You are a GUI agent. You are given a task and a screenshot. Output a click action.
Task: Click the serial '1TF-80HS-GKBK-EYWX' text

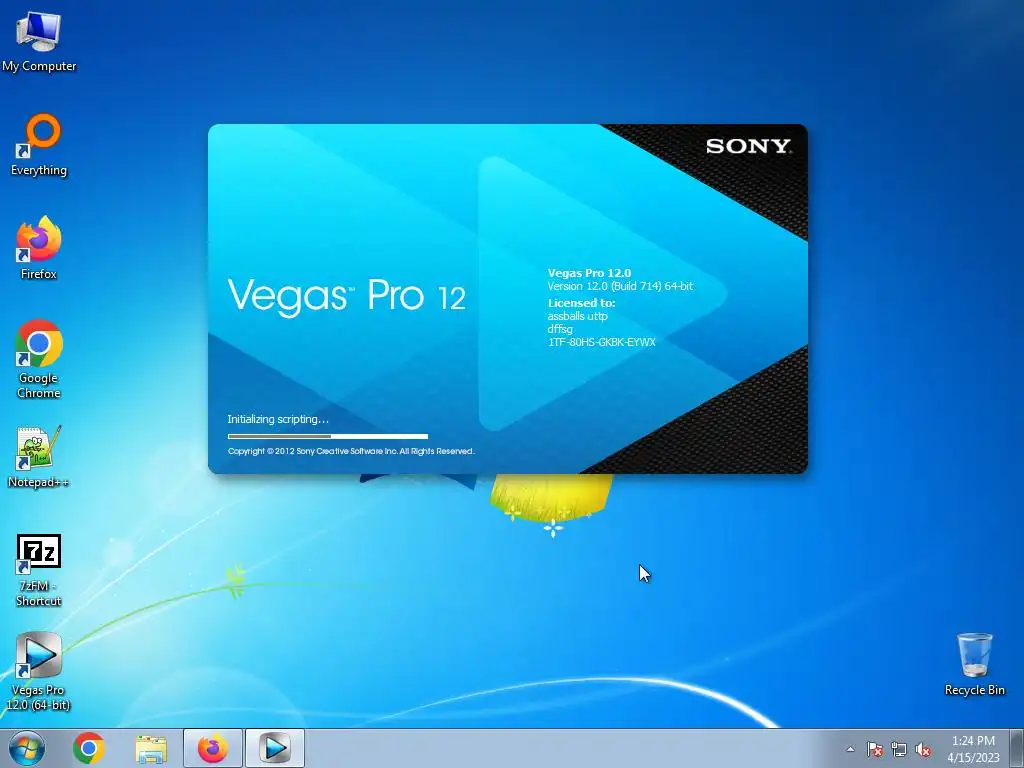pos(601,342)
